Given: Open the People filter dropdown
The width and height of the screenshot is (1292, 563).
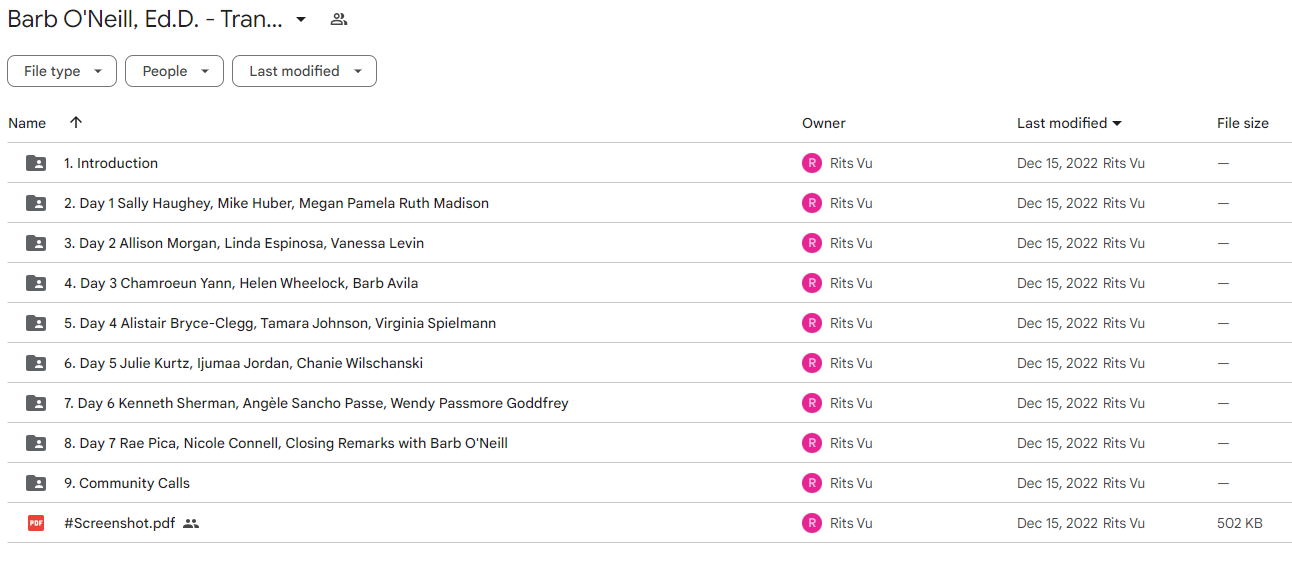Looking at the screenshot, I should click(x=174, y=71).
